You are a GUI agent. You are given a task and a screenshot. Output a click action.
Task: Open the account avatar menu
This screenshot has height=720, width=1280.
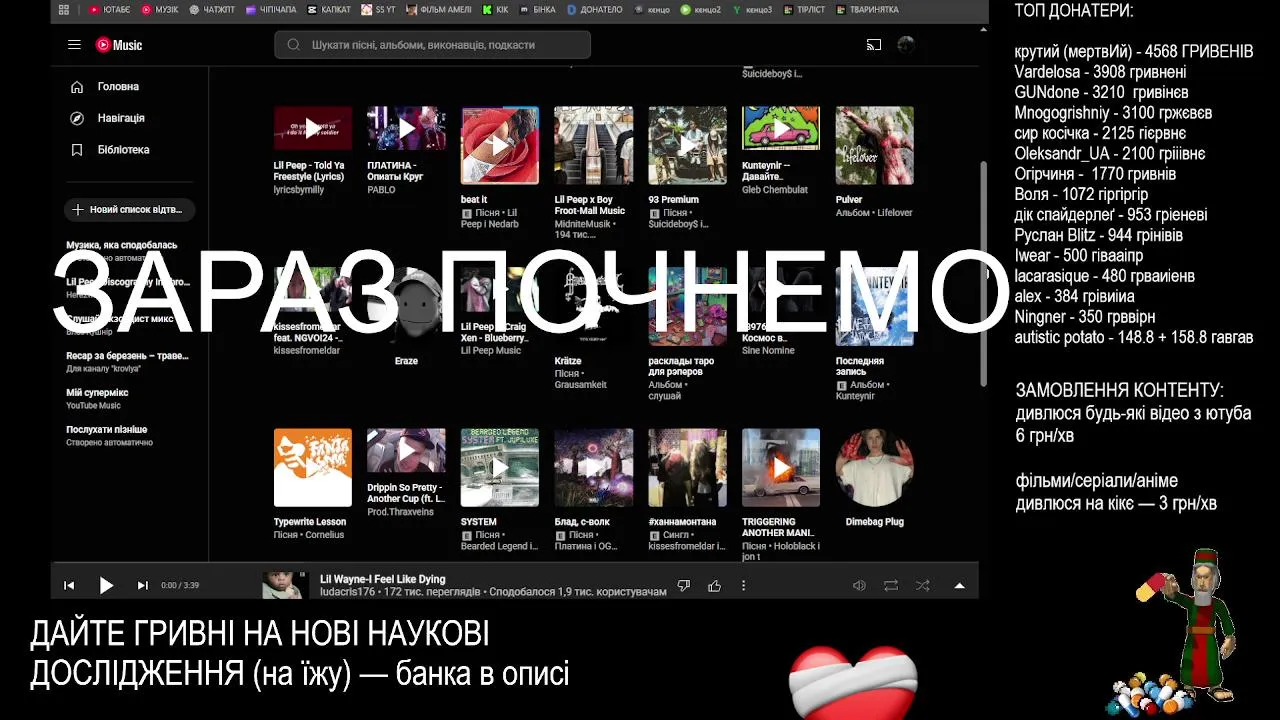coord(906,45)
